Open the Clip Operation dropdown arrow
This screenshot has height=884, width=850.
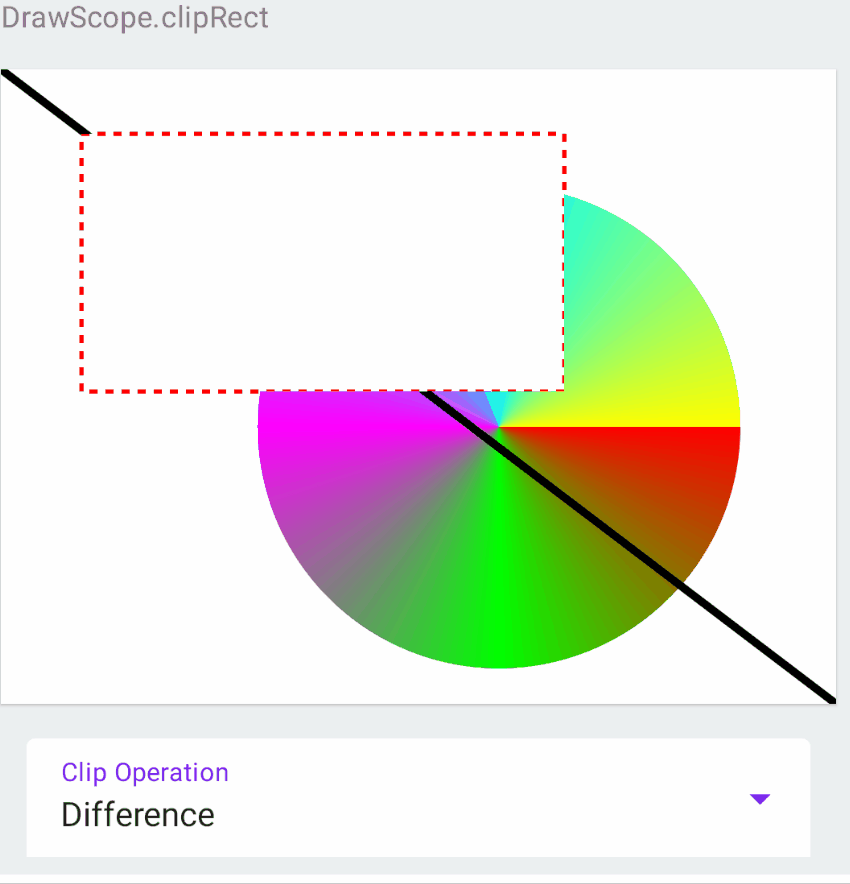tap(760, 798)
